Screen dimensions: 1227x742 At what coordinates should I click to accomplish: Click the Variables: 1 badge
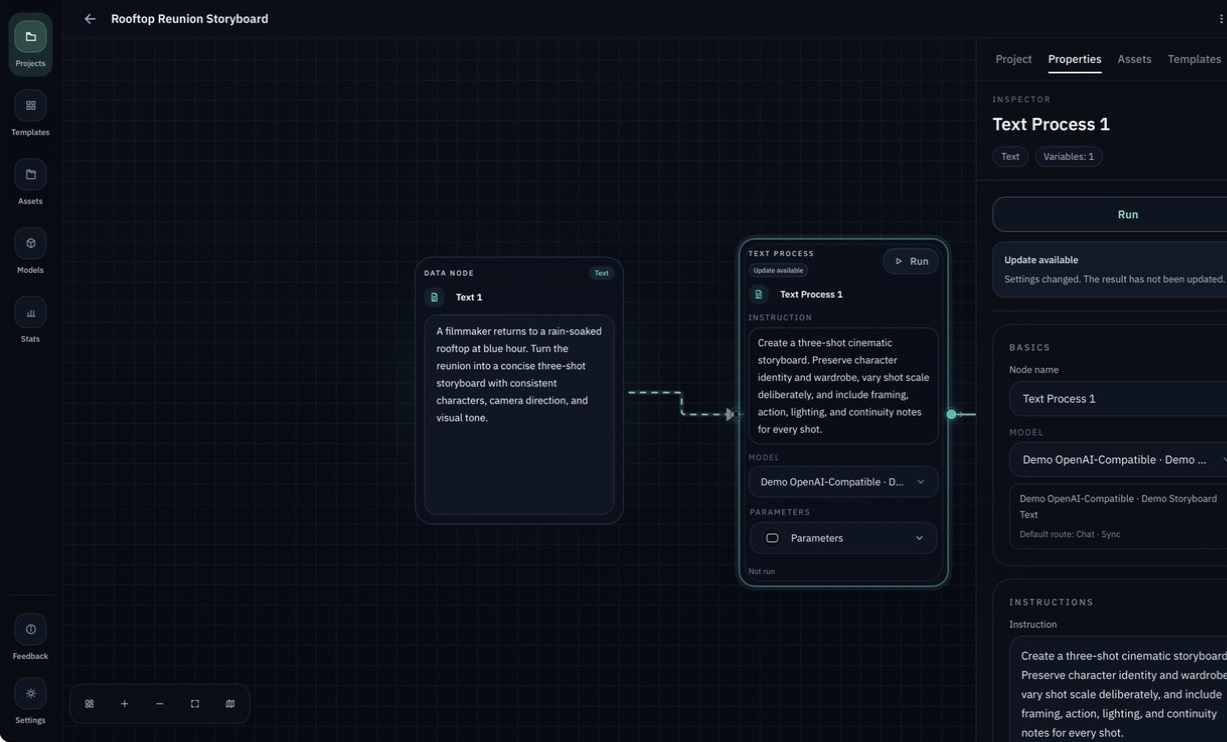point(1068,157)
